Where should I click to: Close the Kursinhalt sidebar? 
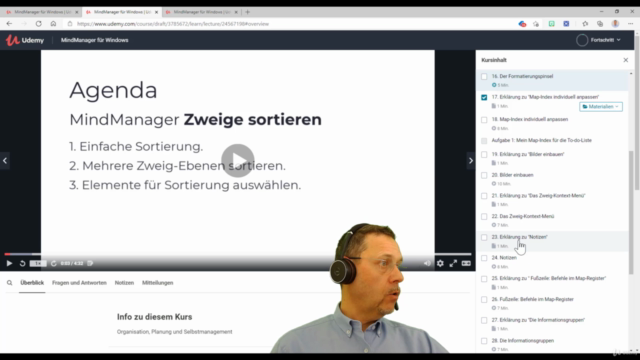(626, 60)
